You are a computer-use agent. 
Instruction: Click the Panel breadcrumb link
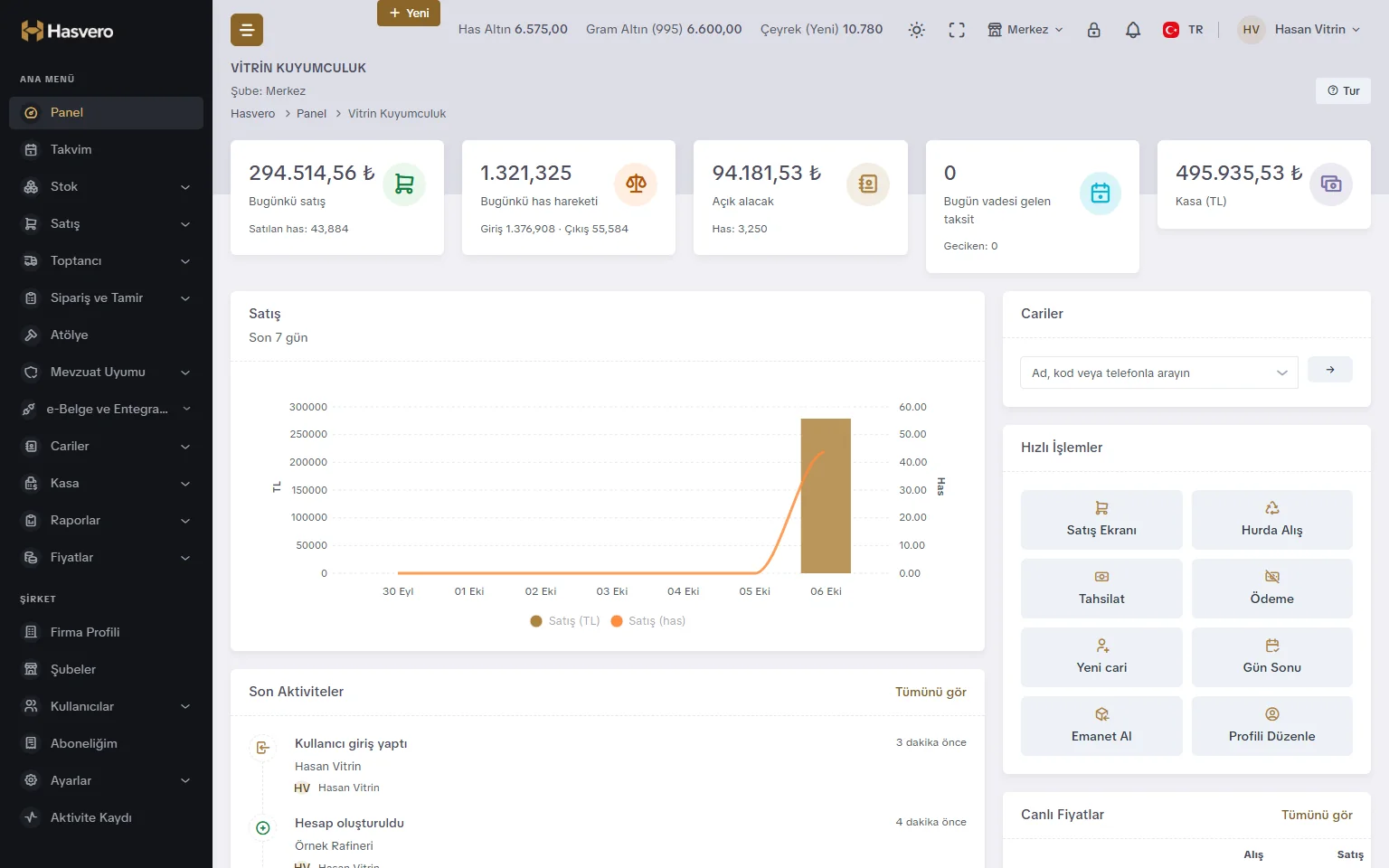pos(311,114)
